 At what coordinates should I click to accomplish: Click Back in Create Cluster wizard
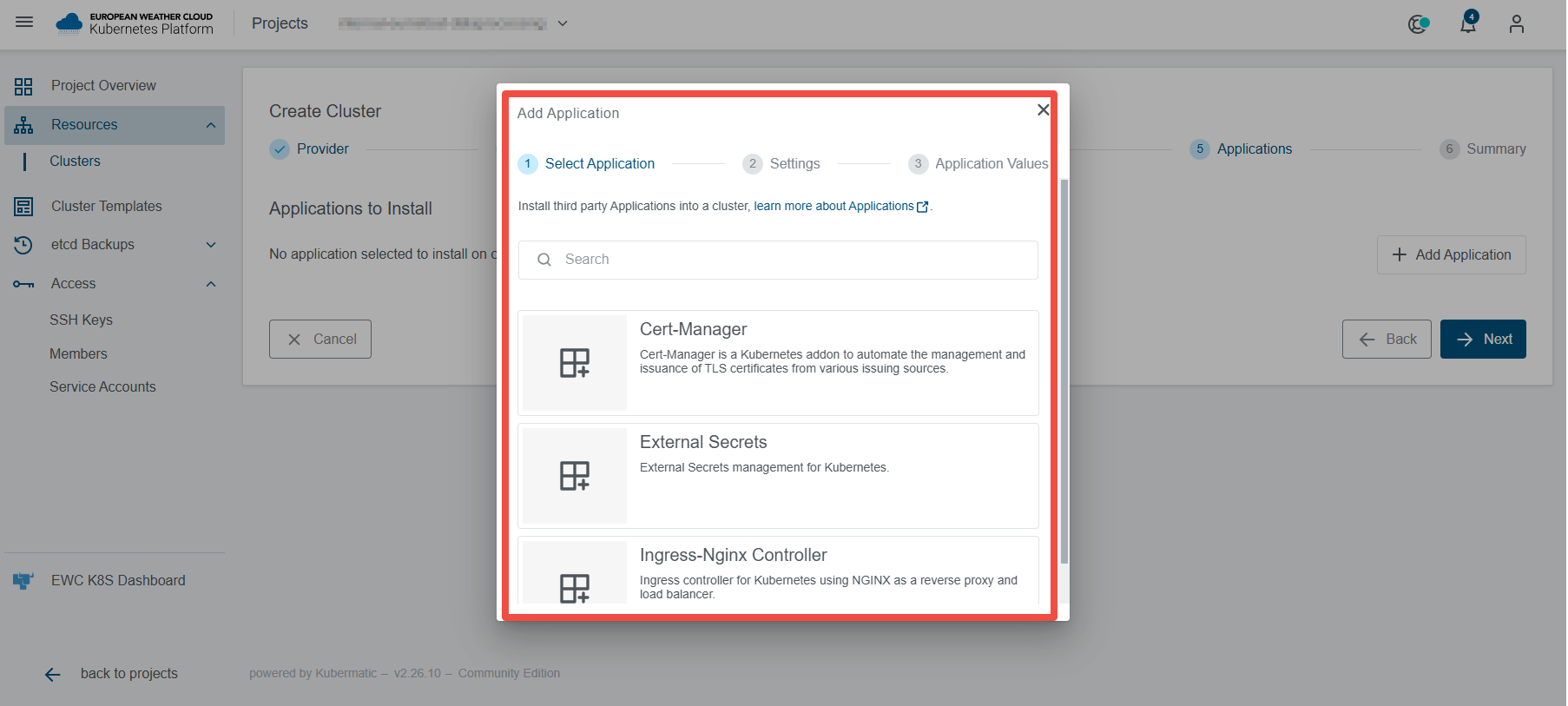click(1387, 340)
